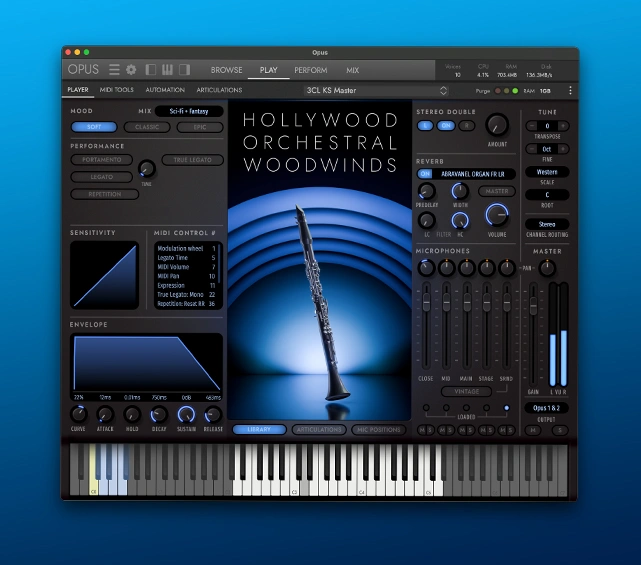Adjust the reverb Width knob
Image resolution: width=641 pixels, height=565 pixels.
coord(460,191)
